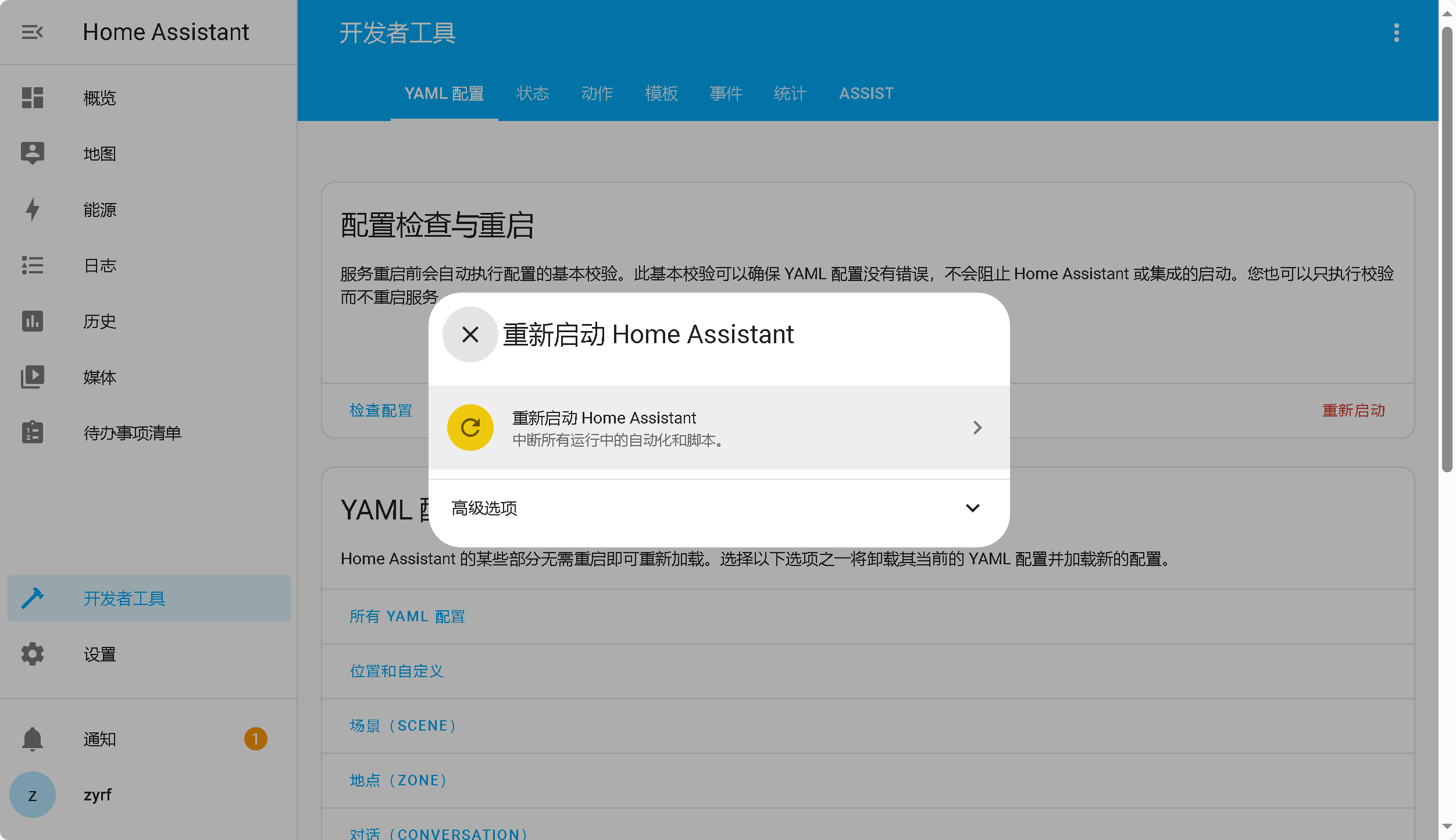Screen dimensions: 1456x840
Task: Open 位置和自定义 reload link
Action: tap(398, 670)
